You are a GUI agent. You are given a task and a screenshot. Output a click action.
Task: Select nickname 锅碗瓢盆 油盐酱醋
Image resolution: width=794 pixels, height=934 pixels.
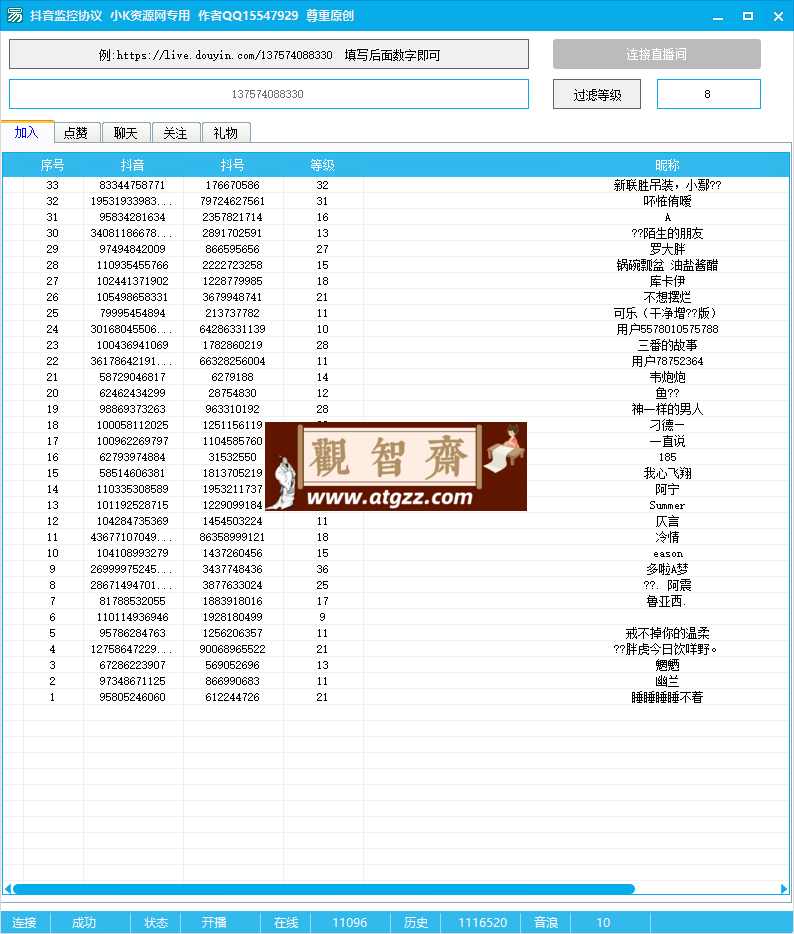pos(667,265)
